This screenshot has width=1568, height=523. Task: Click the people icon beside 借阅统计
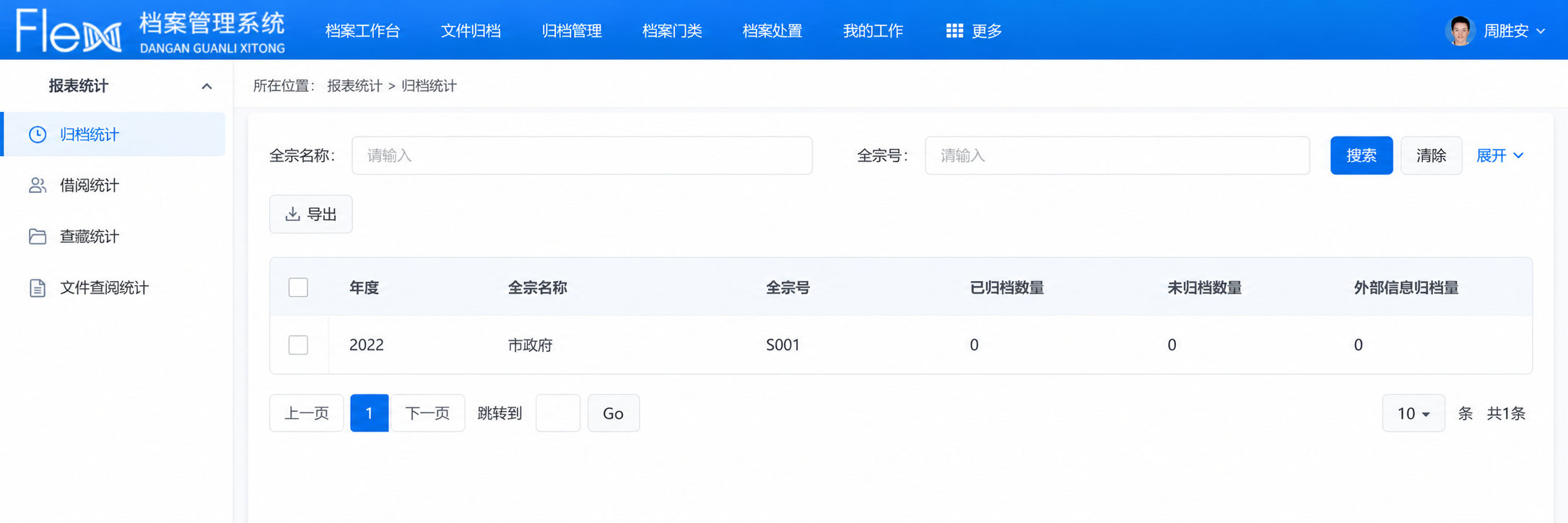pos(38,186)
